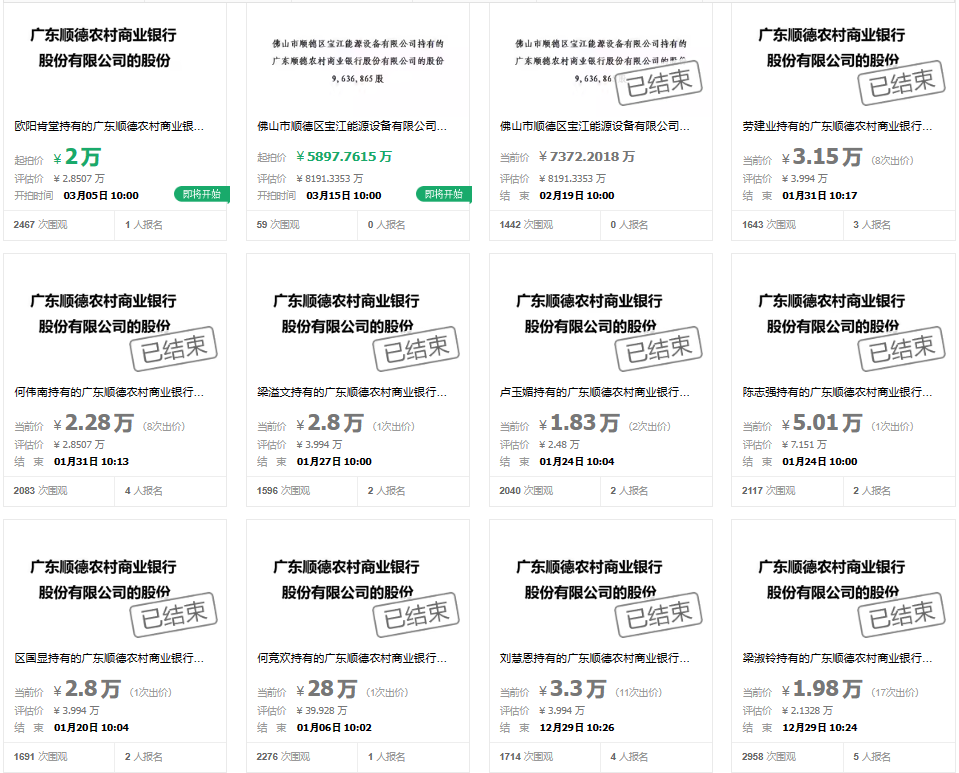Click starting price ¥2万
Image resolution: width=959 pixels, height=773 pixels.
[x=77, y=157]
